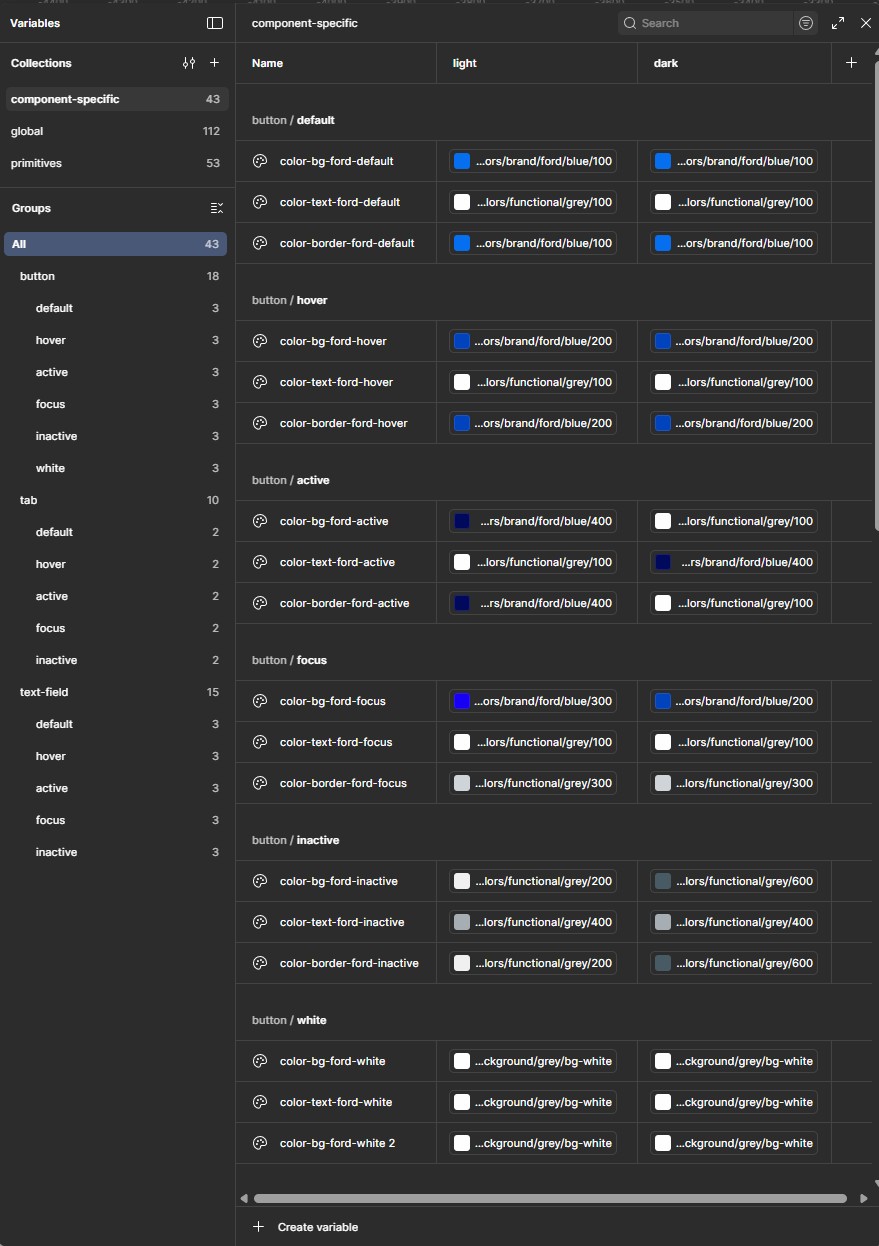The image size is (879, 1246).
Task: Click the horizontal scrollbar at the bottom
Action: tap(552, 1198)
